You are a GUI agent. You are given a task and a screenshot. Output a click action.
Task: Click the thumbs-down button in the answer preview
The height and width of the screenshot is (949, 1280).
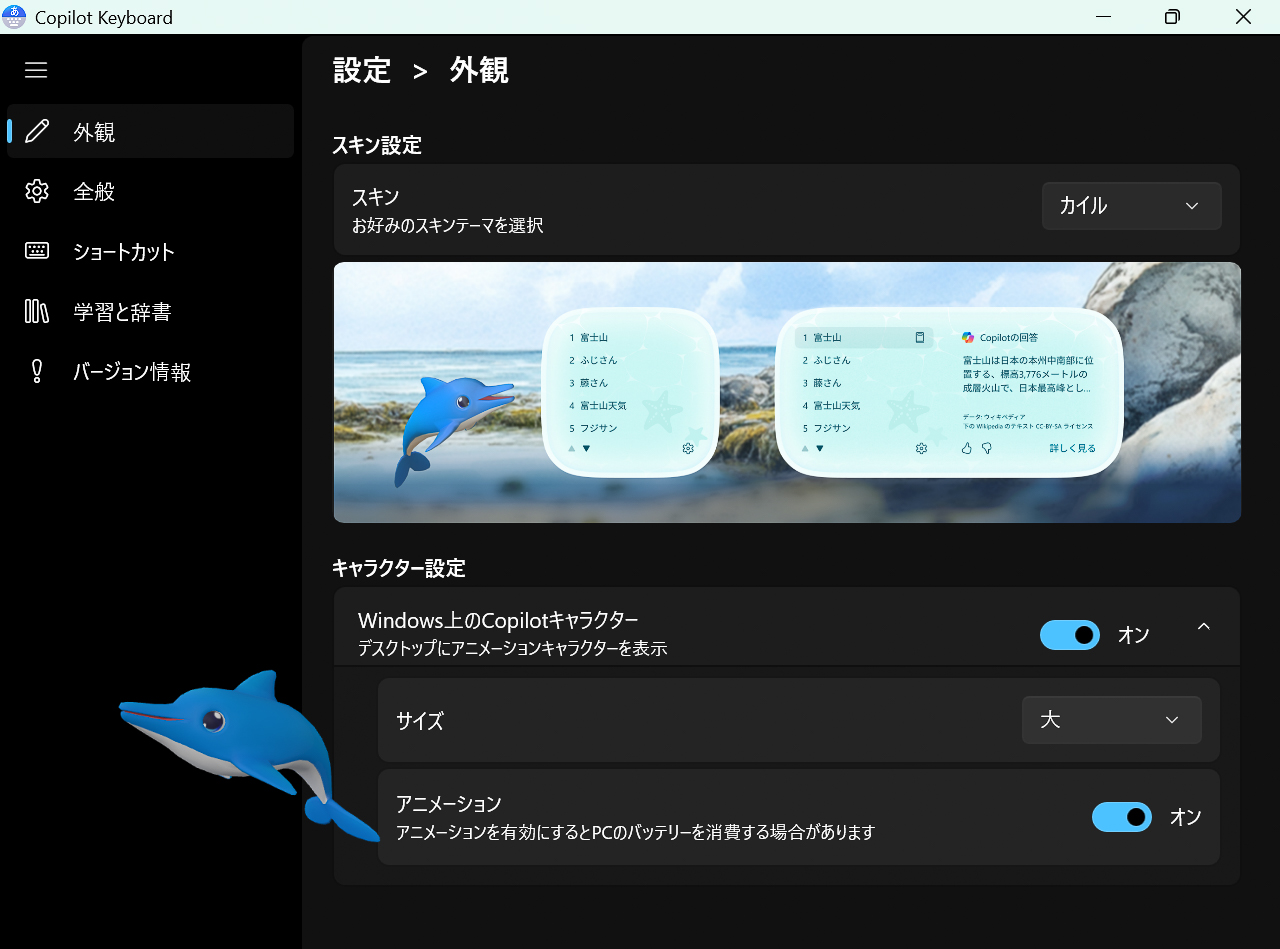[x=986, y=448]
